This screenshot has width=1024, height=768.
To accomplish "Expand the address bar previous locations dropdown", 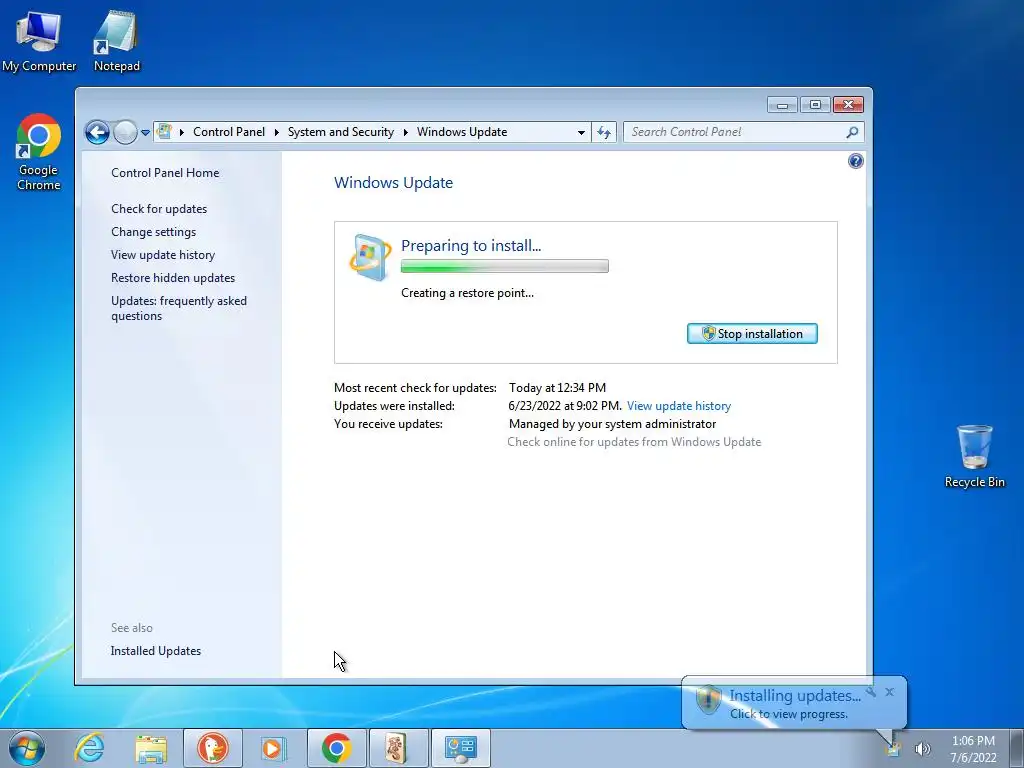I will [581, 133].
